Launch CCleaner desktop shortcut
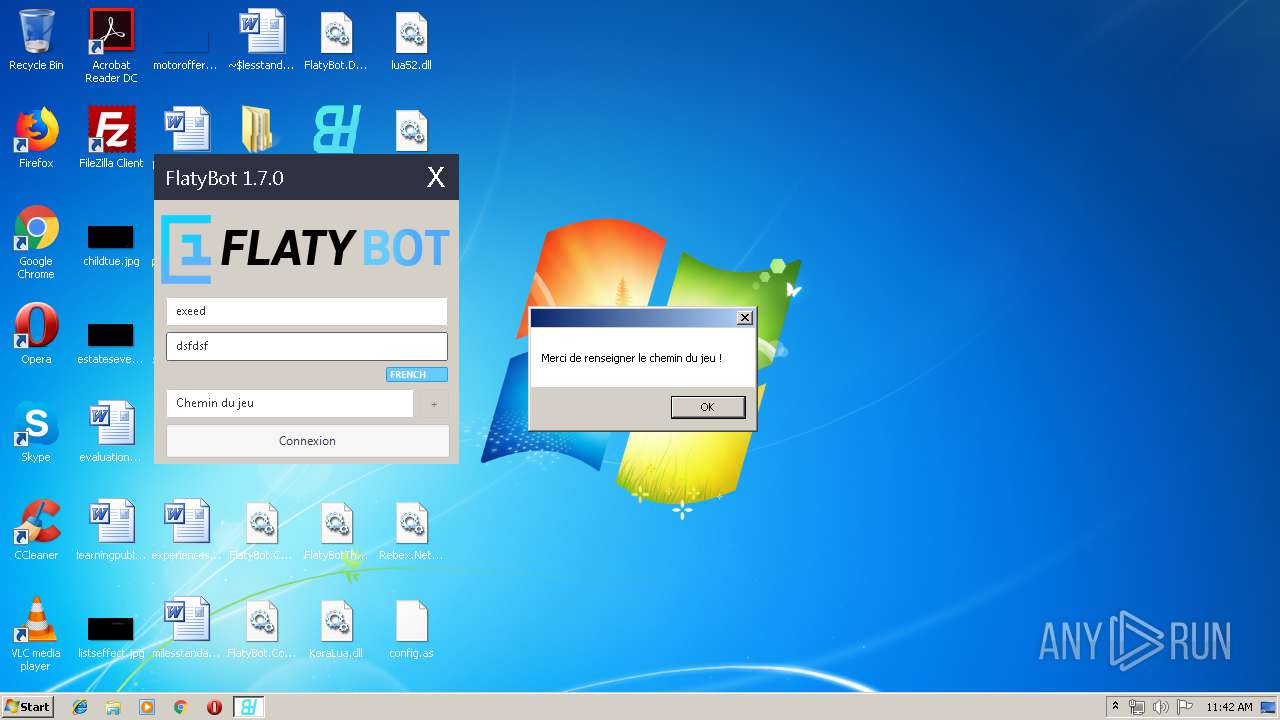Screen dimensions: 1280x720 click(36, 530)
